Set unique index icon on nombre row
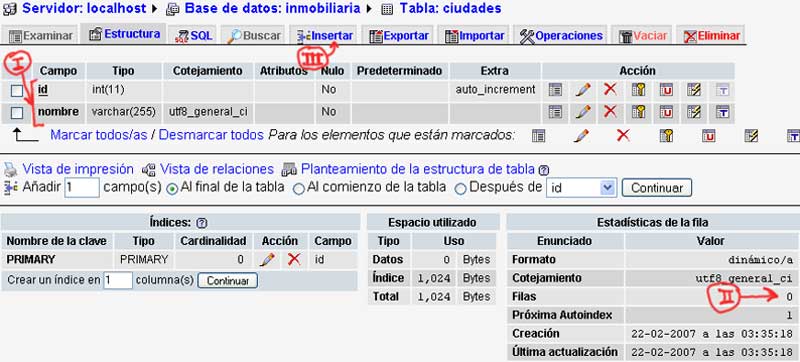The width and height of the screenshot is (800, 362). pos(666,112)
